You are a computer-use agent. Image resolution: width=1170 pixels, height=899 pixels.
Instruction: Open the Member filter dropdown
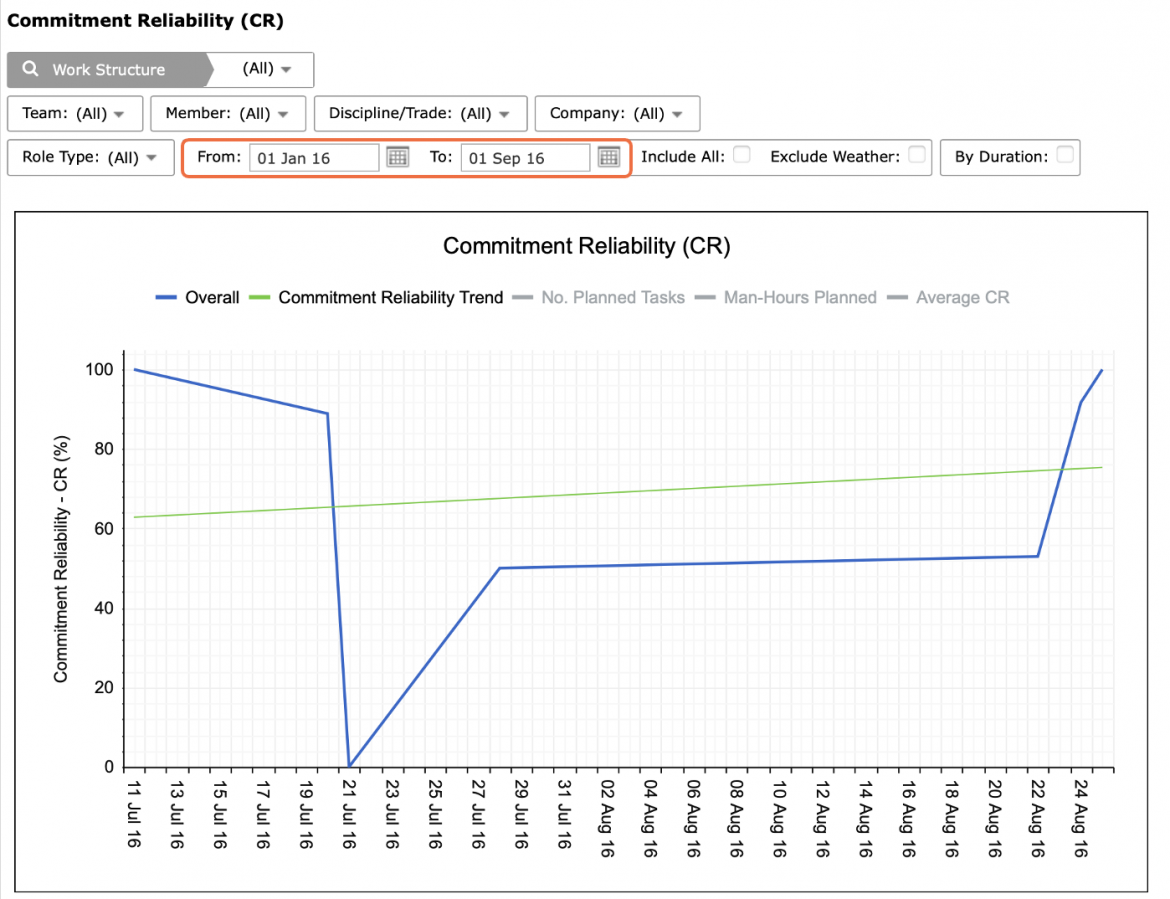(x=228, y=113)
